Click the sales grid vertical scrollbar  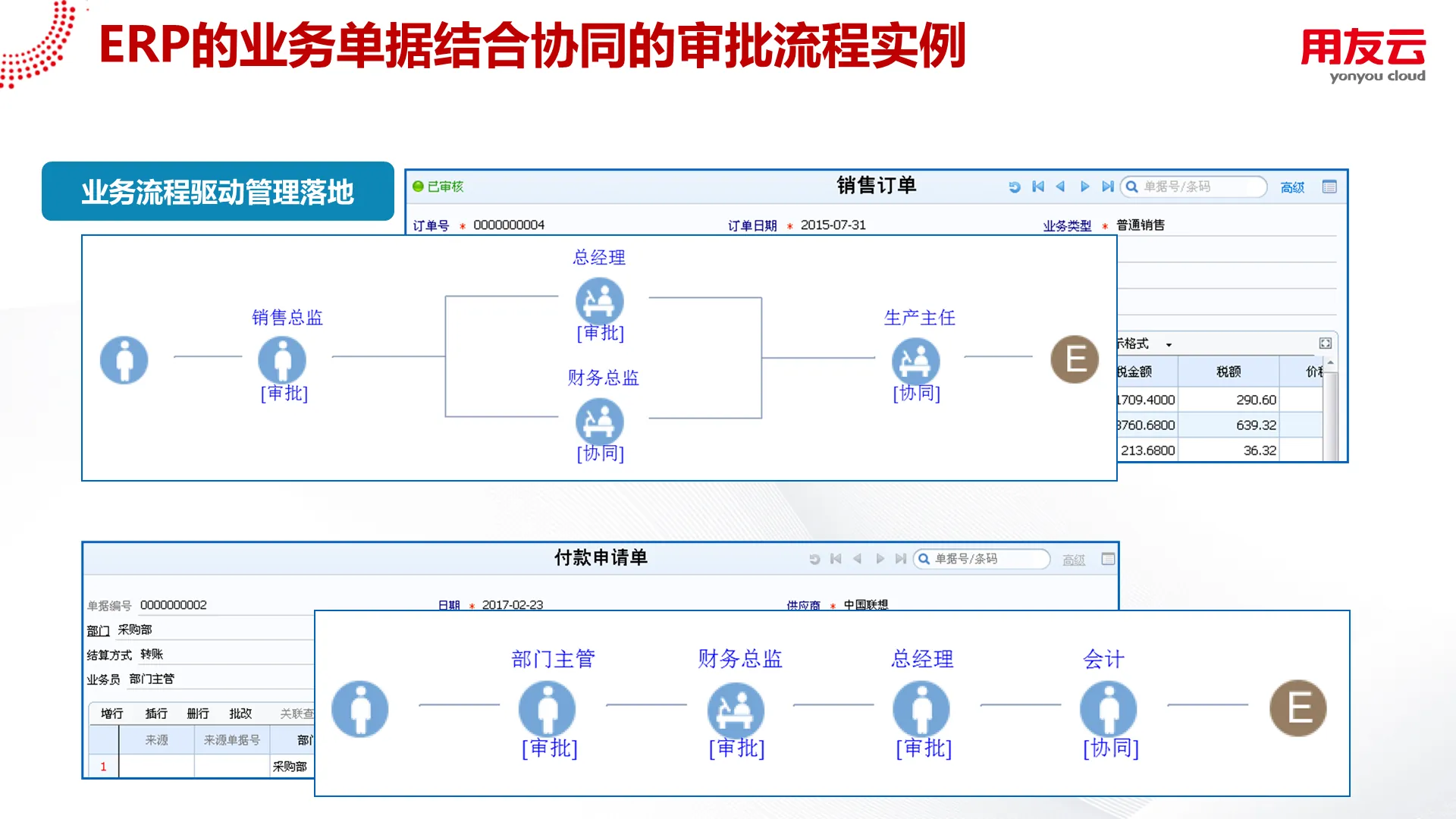point(1331,409)
